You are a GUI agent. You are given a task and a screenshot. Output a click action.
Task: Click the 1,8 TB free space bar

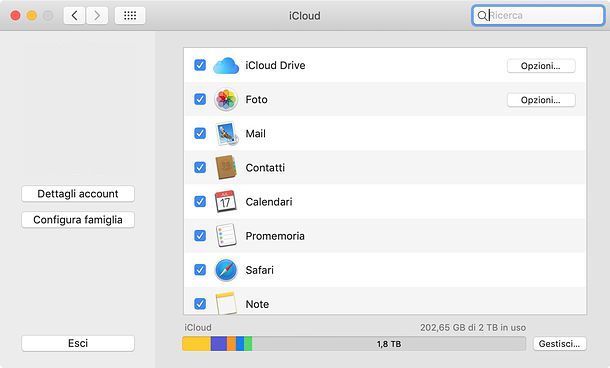click(389, 344)
